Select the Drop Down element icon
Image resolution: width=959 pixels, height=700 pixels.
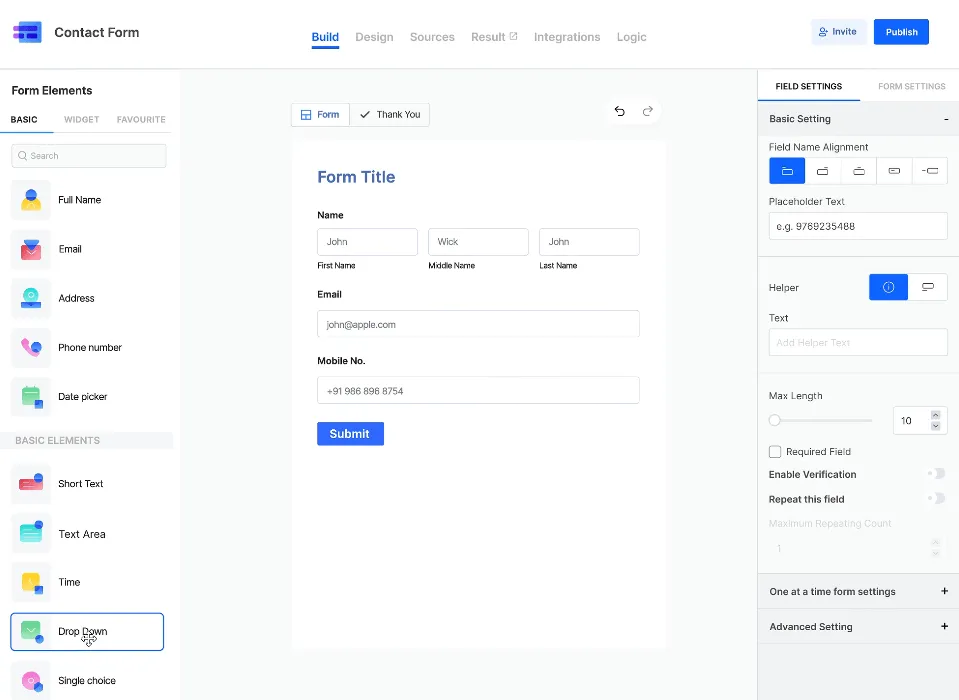tap(31, 632)
